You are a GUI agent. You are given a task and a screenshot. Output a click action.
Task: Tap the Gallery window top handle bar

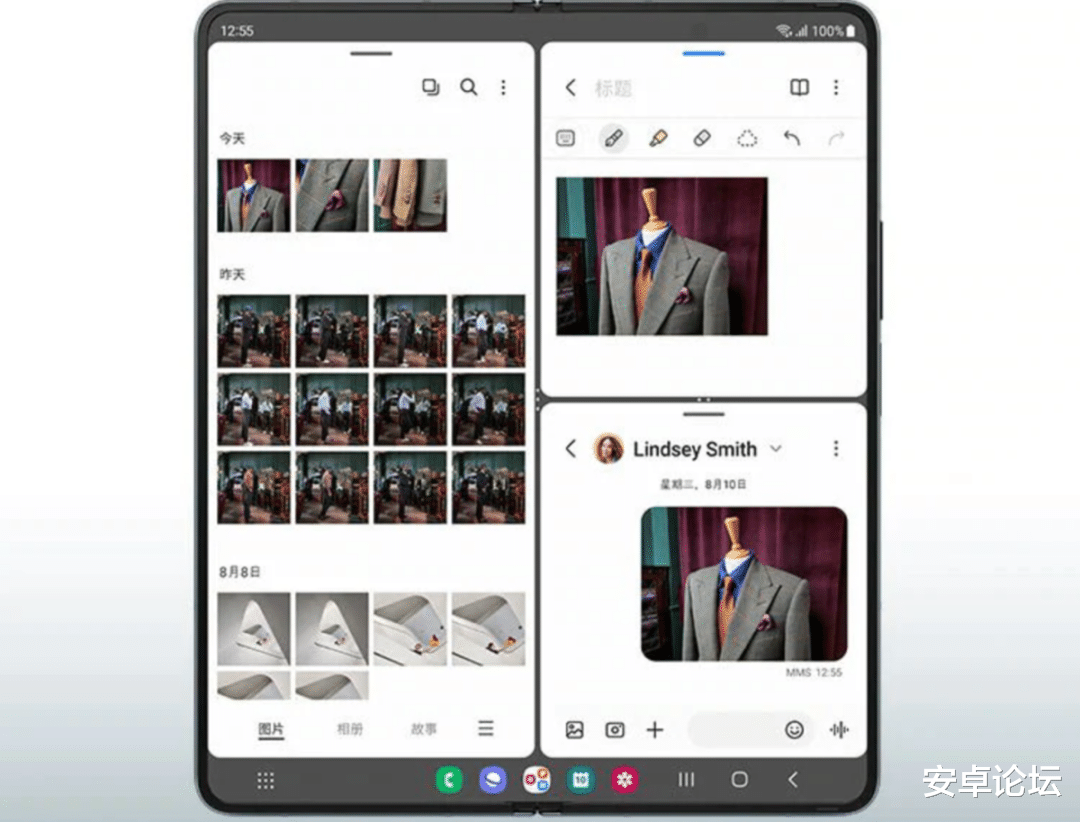click(x=371, y=53)
